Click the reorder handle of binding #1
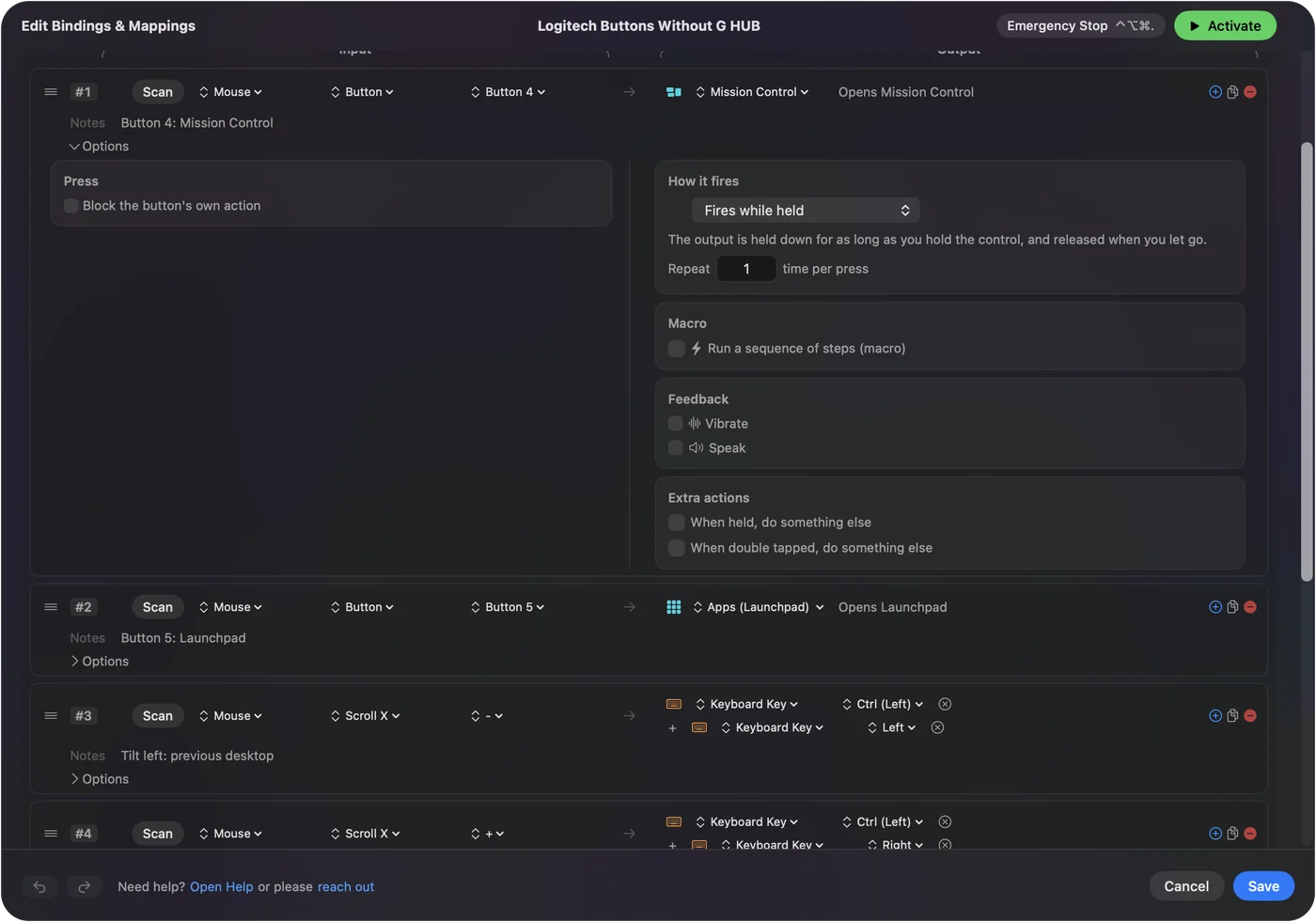This screenshot has width=1316, height=922. tap(51, 92)
